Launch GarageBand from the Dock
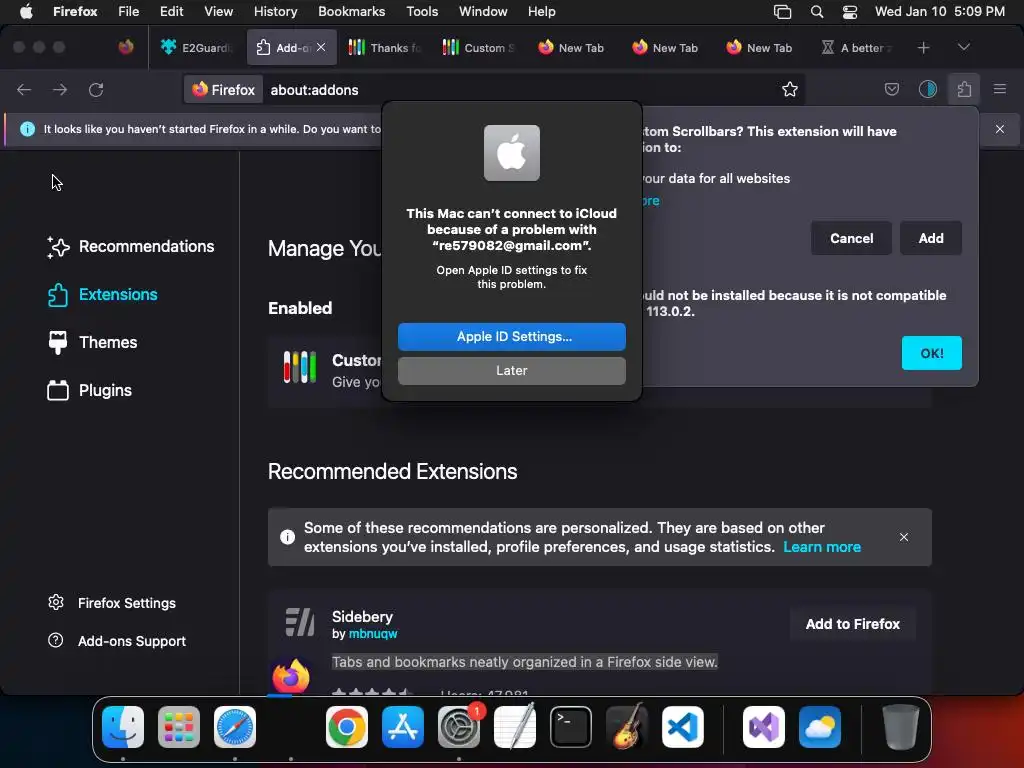 tap(627, 727)
